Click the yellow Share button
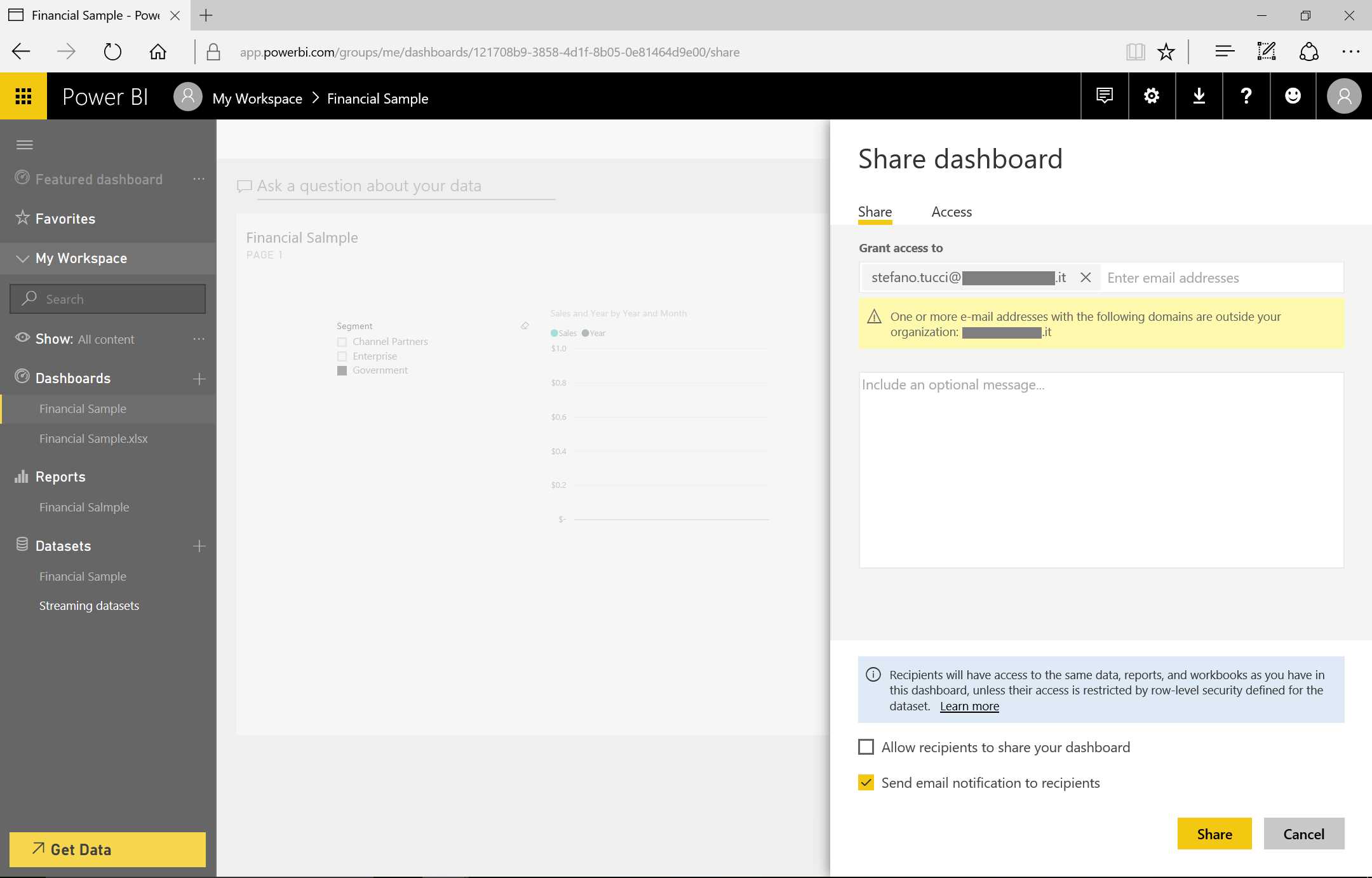The height and width of the screenshot is (878, 1372). click(x=1214, y=834)
